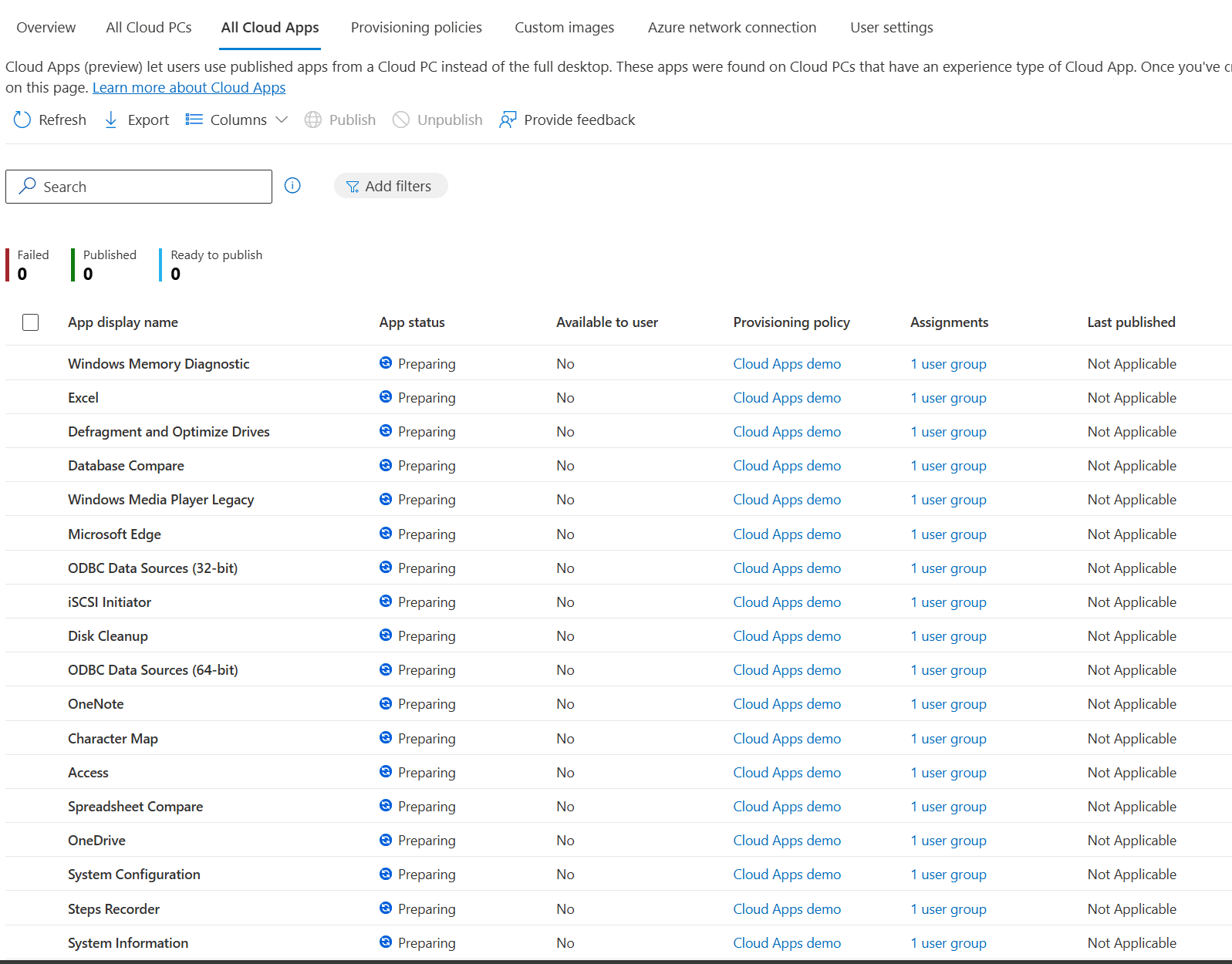Switch to the Provisioning policies tab

pos(416,28)
